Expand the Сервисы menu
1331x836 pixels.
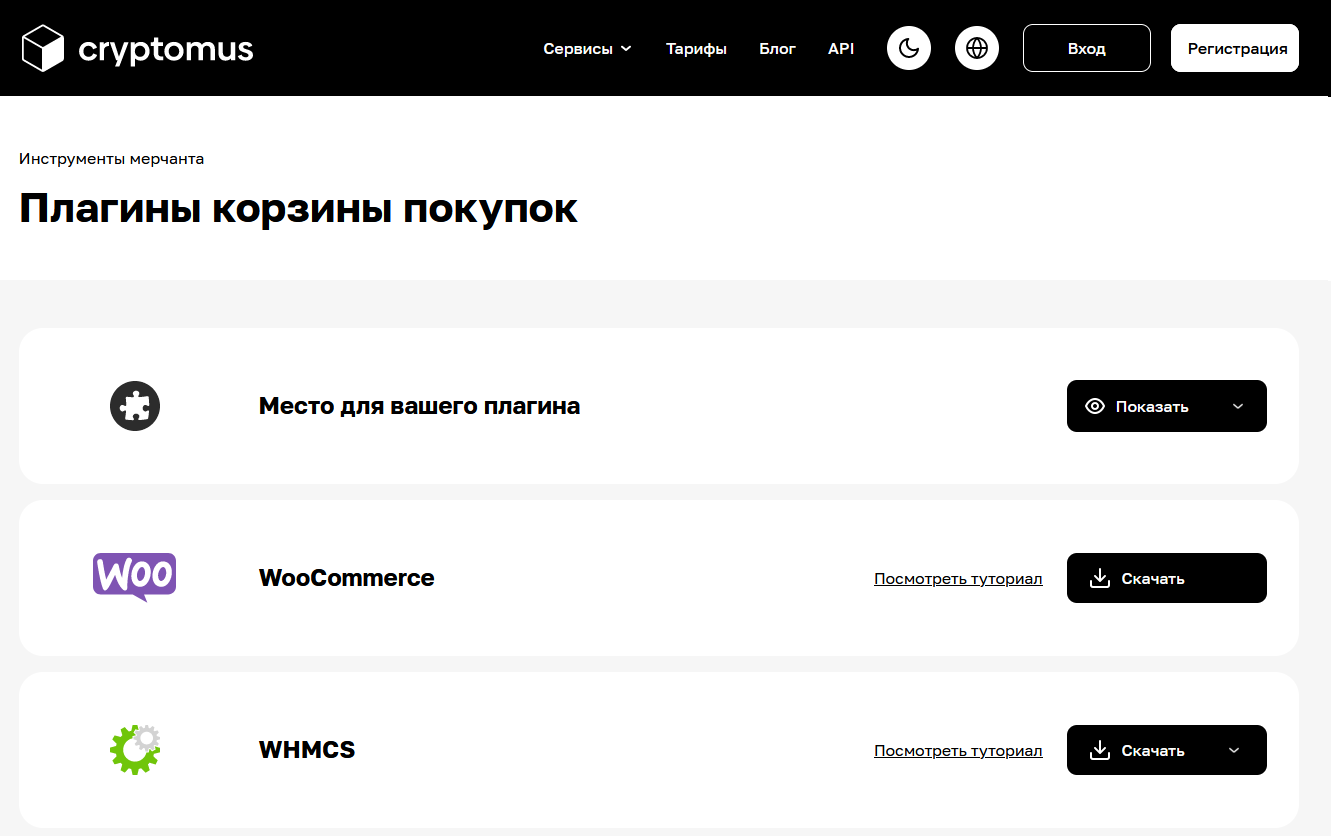587,48
